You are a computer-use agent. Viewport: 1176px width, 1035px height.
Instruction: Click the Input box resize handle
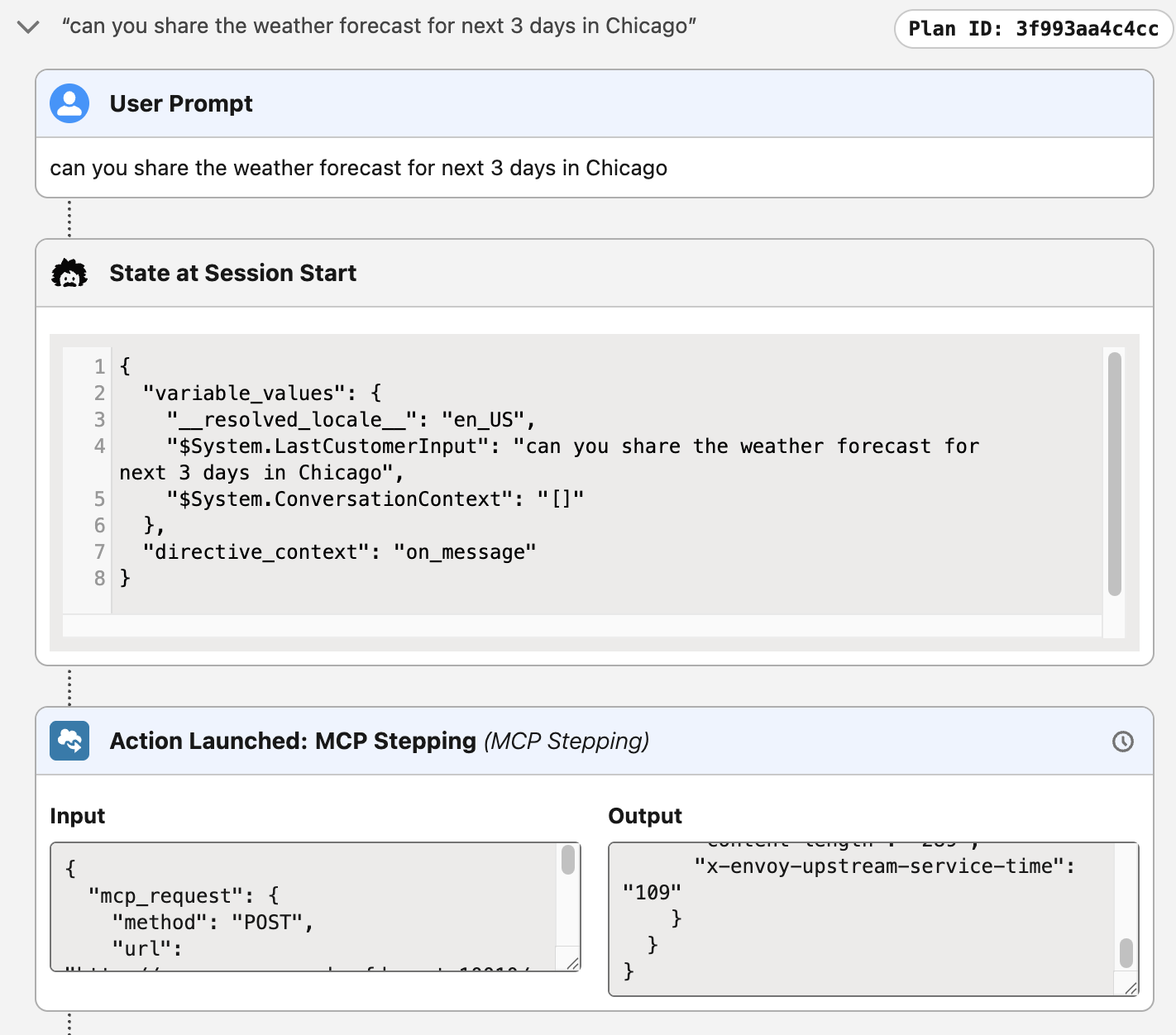(x=571, y=963)
